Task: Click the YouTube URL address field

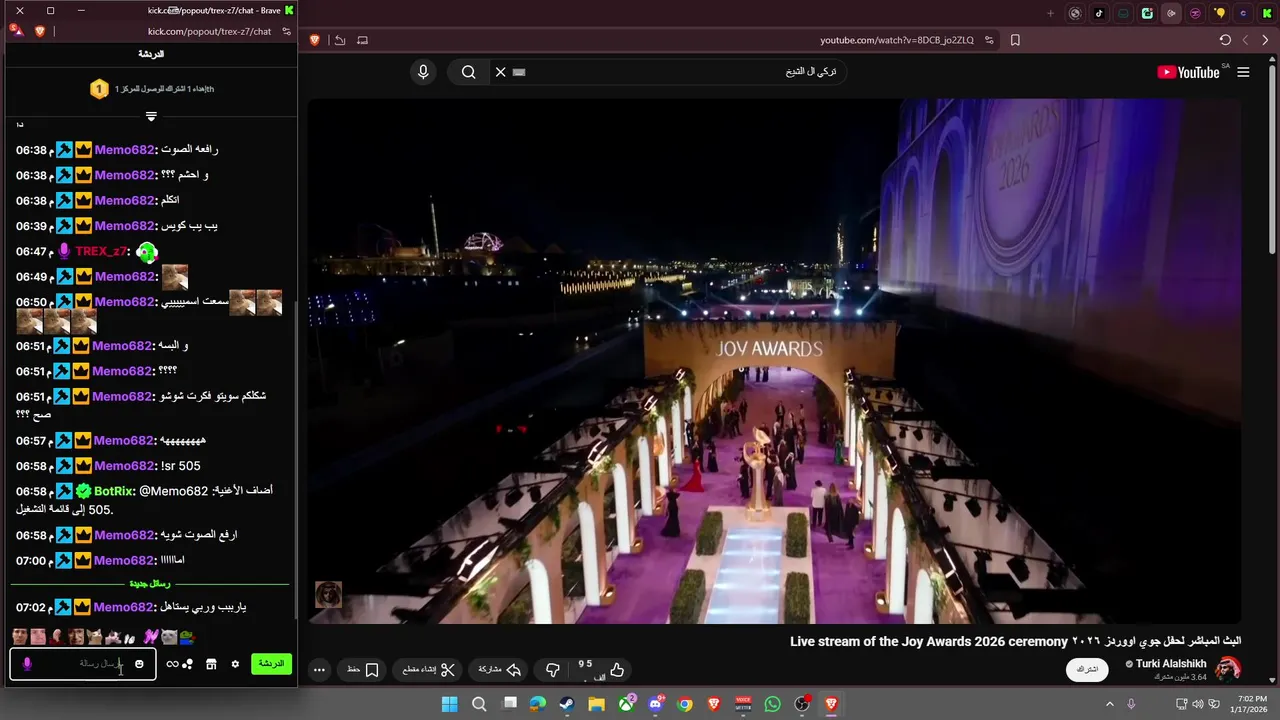Action: coord(897,40)
